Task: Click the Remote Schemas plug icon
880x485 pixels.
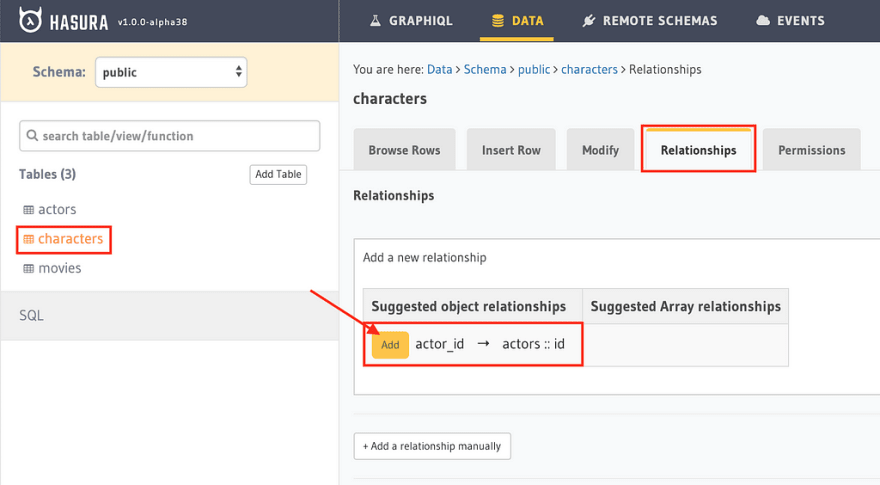Action: tap(588, 21)
